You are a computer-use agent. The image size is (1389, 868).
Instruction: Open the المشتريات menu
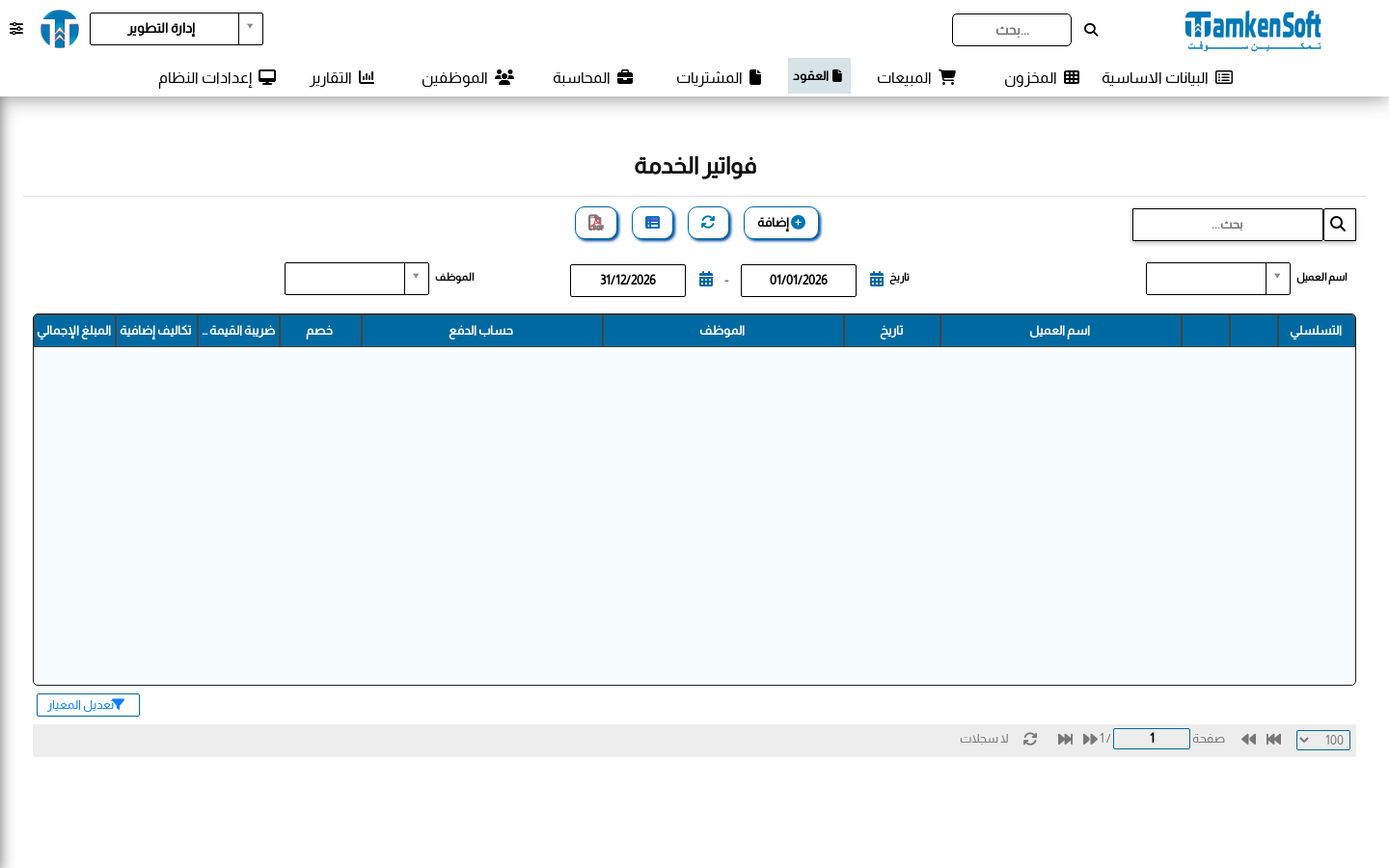719,77
